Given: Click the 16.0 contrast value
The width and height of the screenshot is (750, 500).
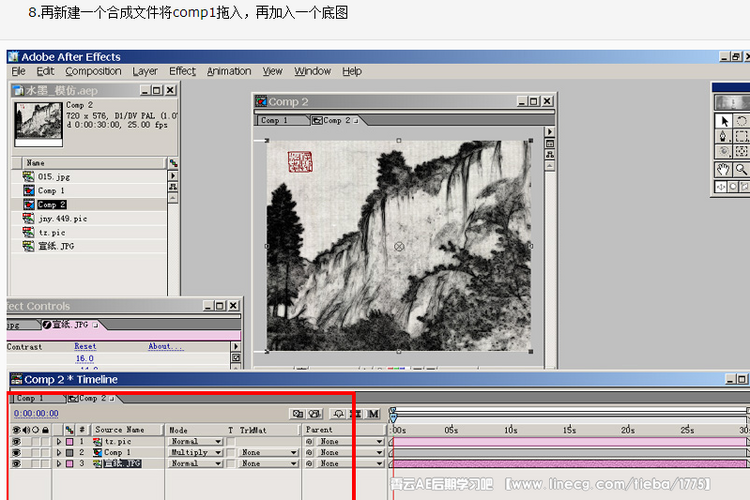Looking at the screenshot, I should [x=85, y=358].
